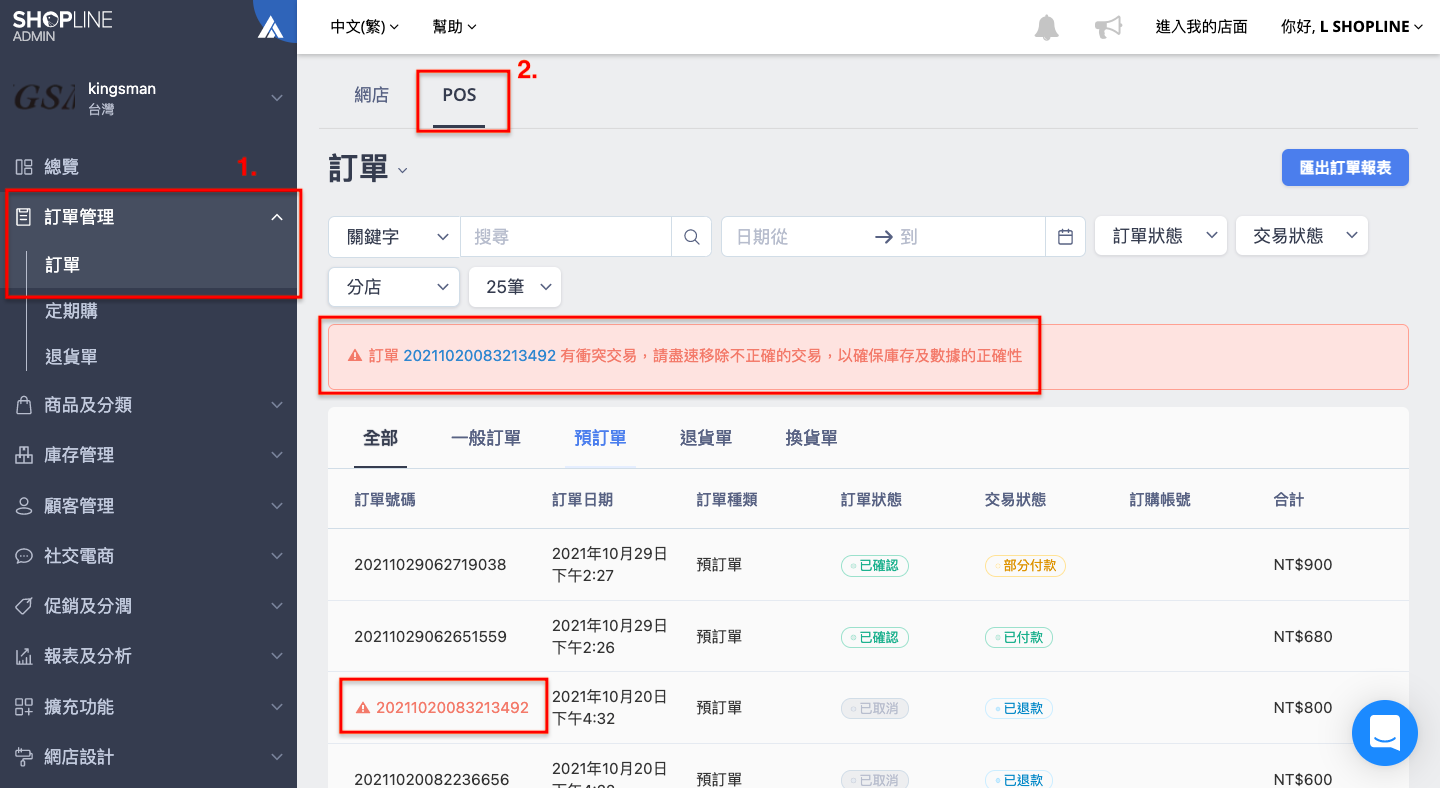Click the SHOPLINE Admin logo
1440x788 pixels.
click(x=62, y=26)
